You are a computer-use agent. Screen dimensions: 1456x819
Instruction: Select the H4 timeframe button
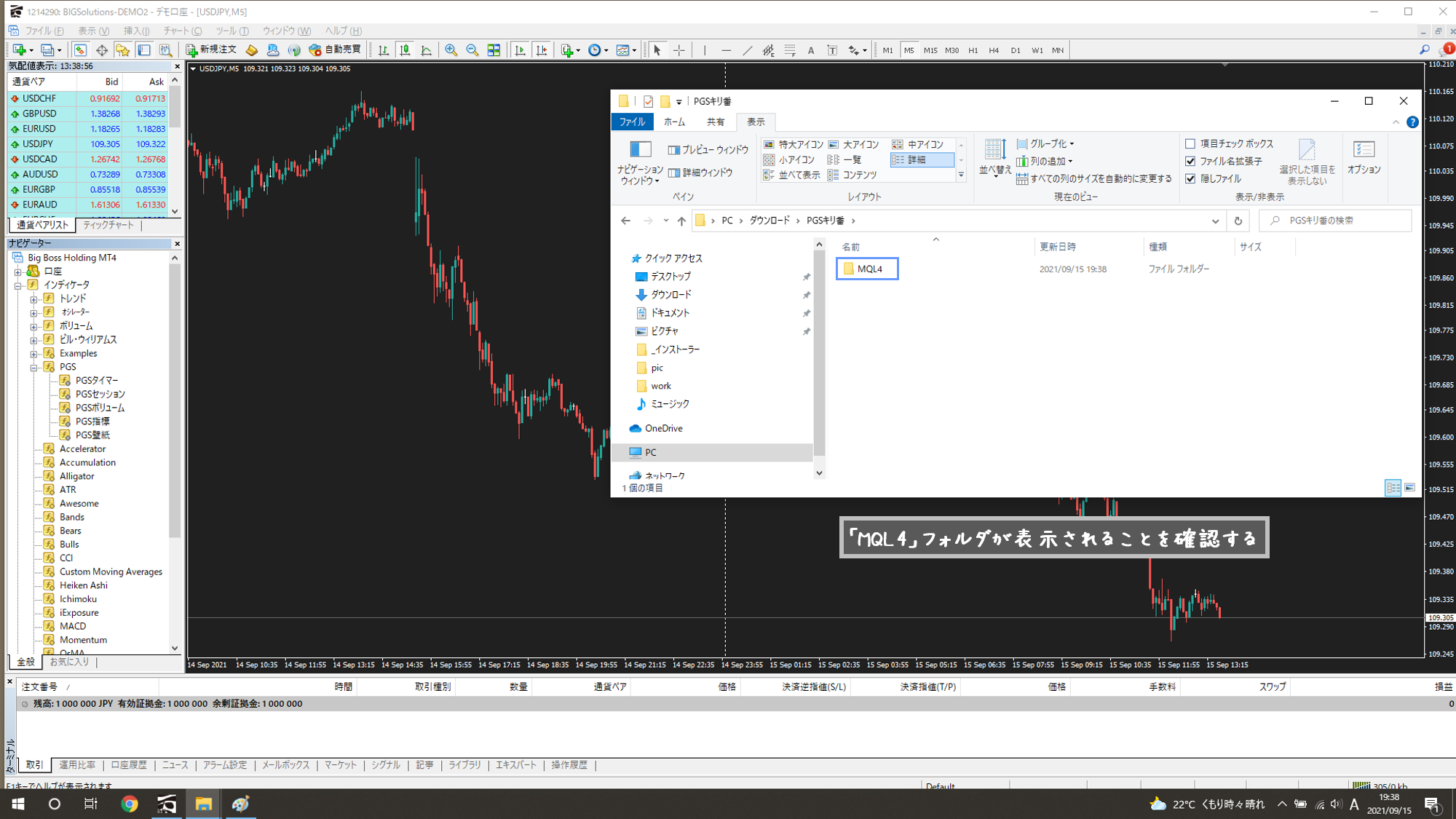(x=994, y=50)
